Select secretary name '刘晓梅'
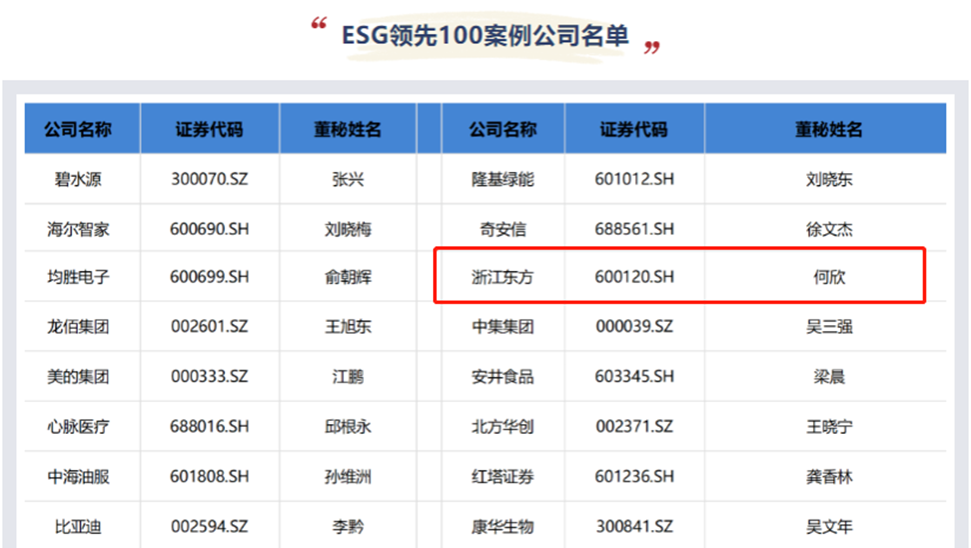The height and width of the screenshot is (548, 971). click(x=348, y=229)
